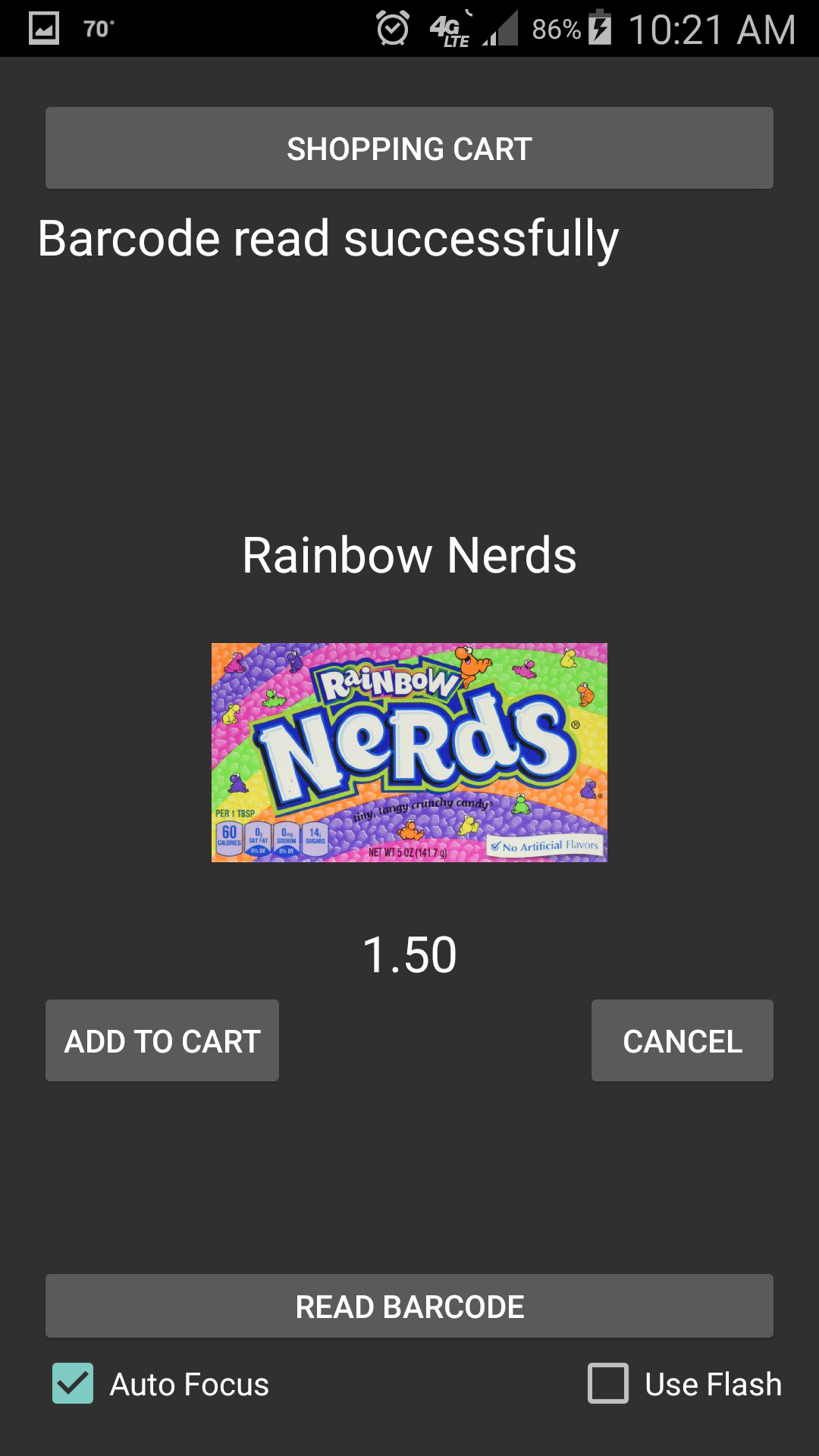Screen dimensions: 819x1456
Task: Tap the 1.50 price label
Action: pyautogui.click(x=409, y=955)
